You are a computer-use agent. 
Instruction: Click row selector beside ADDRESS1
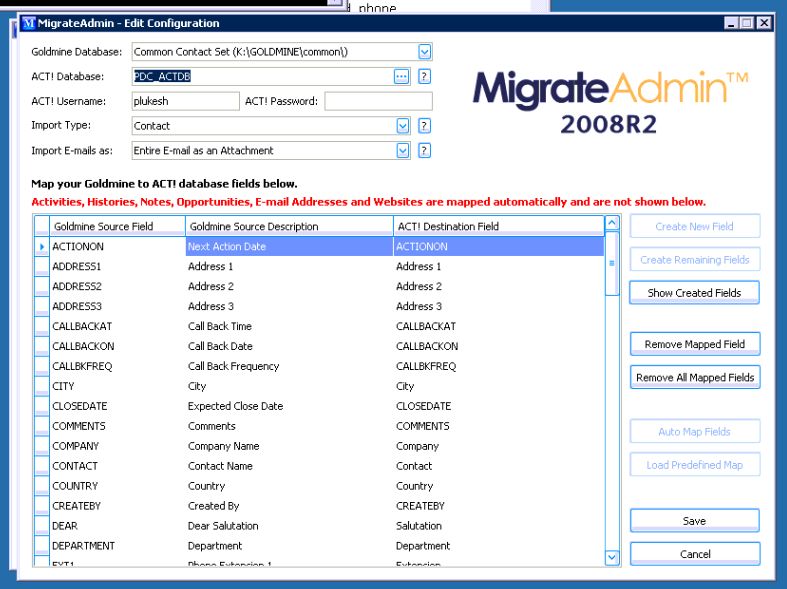[x=42, y=266]
